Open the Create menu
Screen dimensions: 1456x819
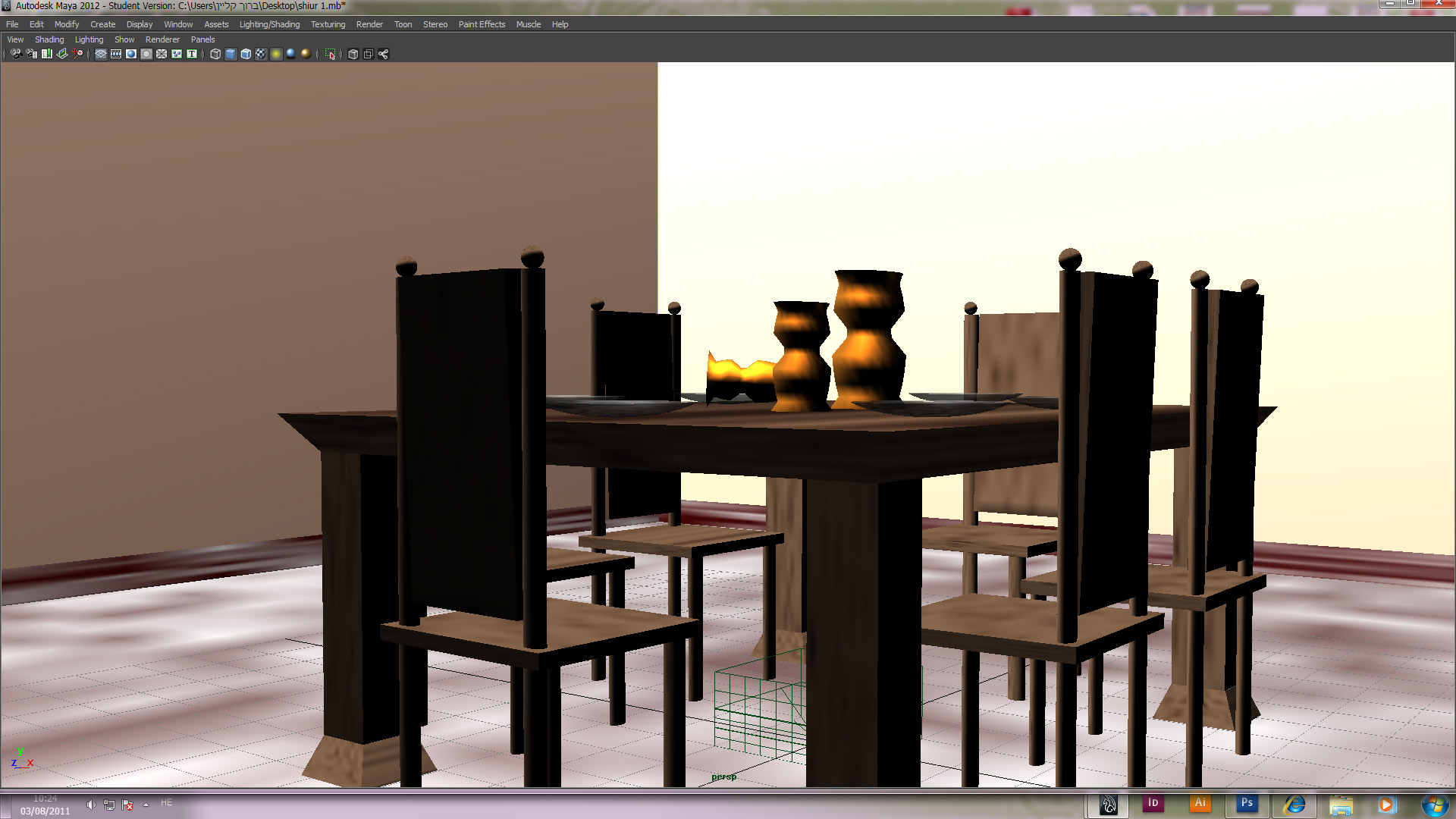click(102, 24)
